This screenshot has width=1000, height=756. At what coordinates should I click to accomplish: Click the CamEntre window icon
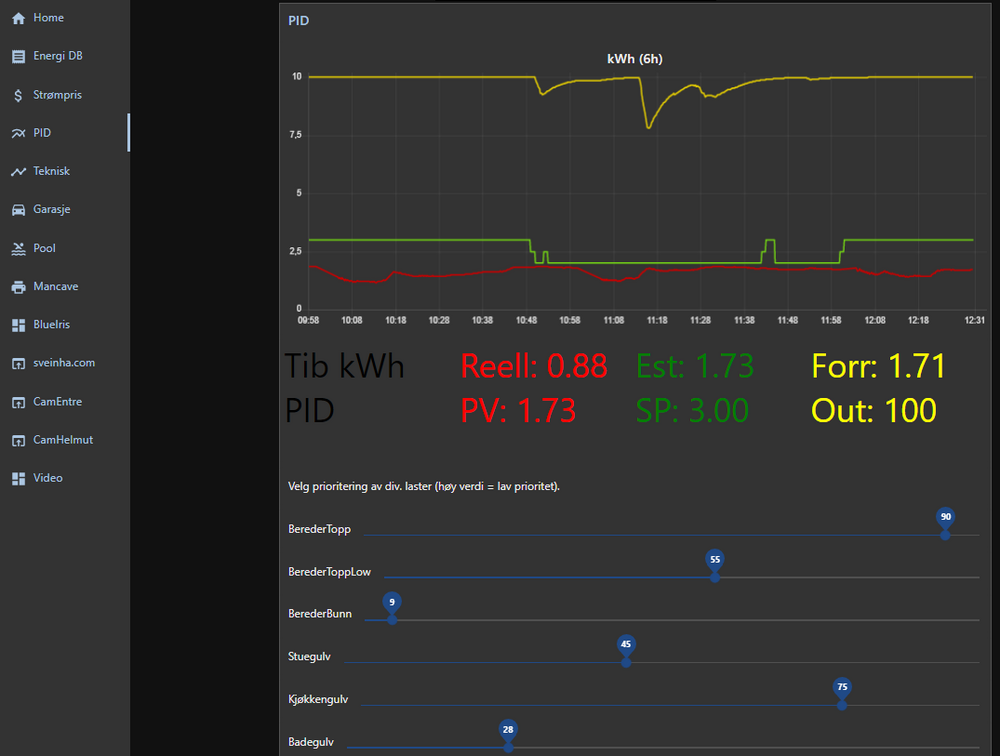point(18,402)
